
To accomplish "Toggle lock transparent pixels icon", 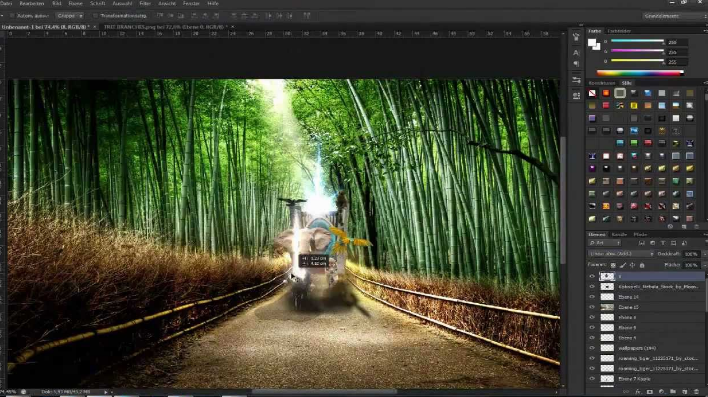I will click(613, 265).
